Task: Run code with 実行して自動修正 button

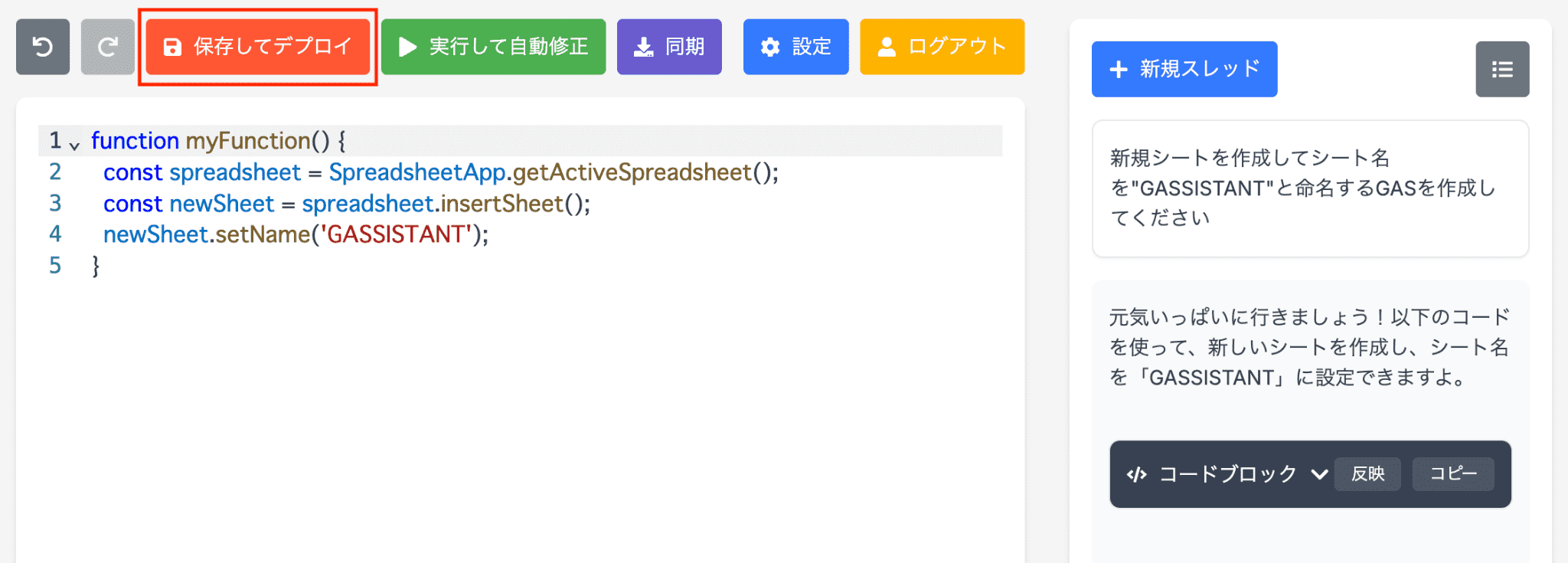Action: coord(493,47)
